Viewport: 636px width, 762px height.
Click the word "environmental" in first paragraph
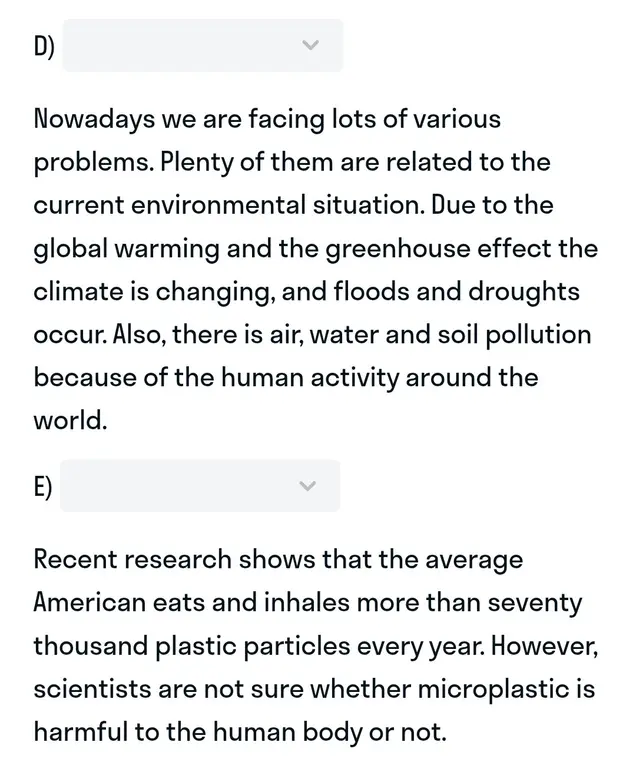point(218,205)
